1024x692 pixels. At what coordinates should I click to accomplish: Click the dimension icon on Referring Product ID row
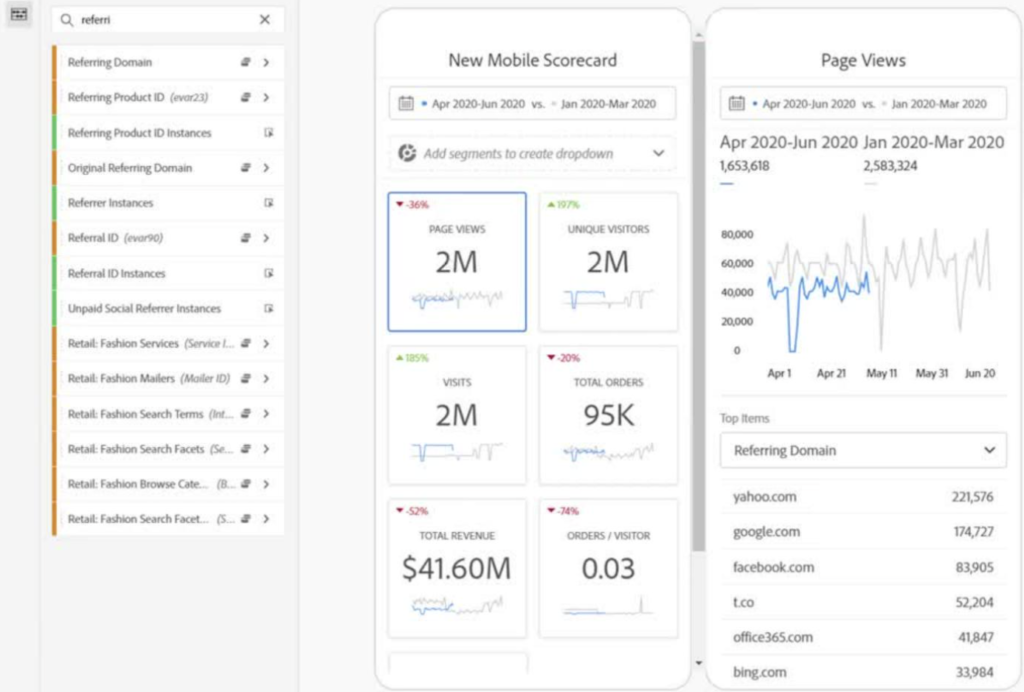[x=246, y=97]
